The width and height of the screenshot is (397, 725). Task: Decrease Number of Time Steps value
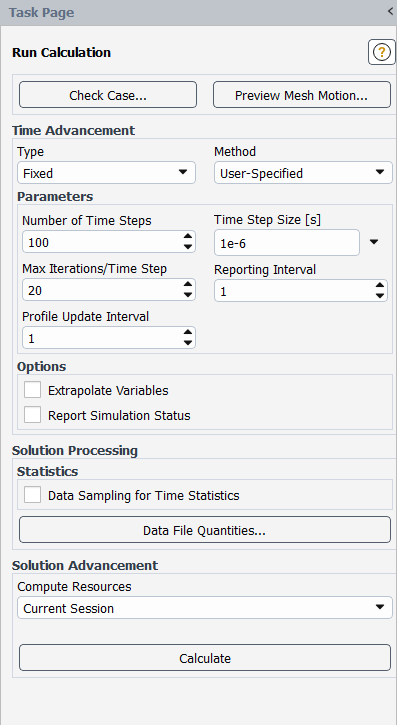pyautogui.click(x=188, y=247)
